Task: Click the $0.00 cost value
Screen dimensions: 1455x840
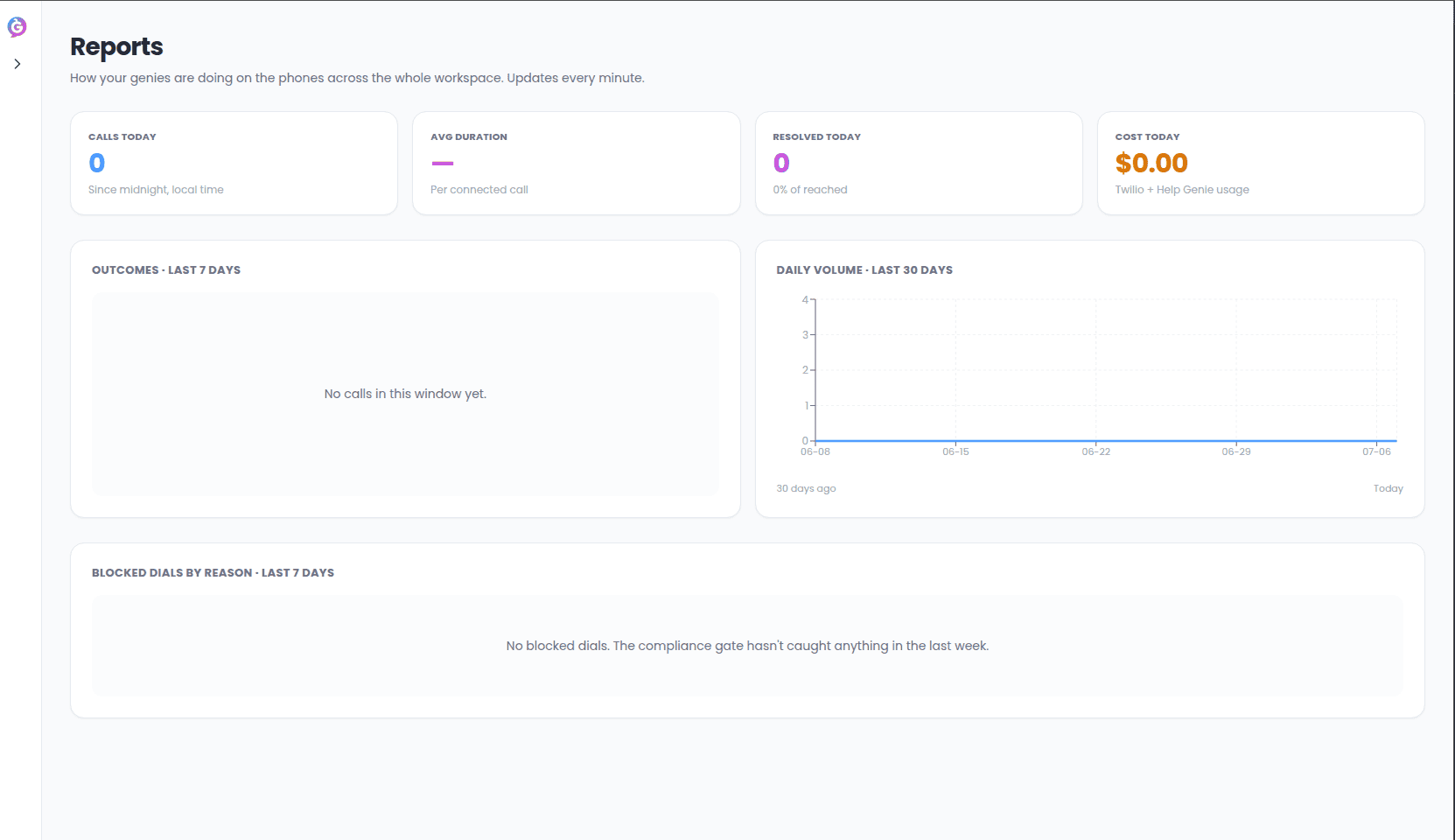Action: pyautogui.click(x=1151, y=163)
